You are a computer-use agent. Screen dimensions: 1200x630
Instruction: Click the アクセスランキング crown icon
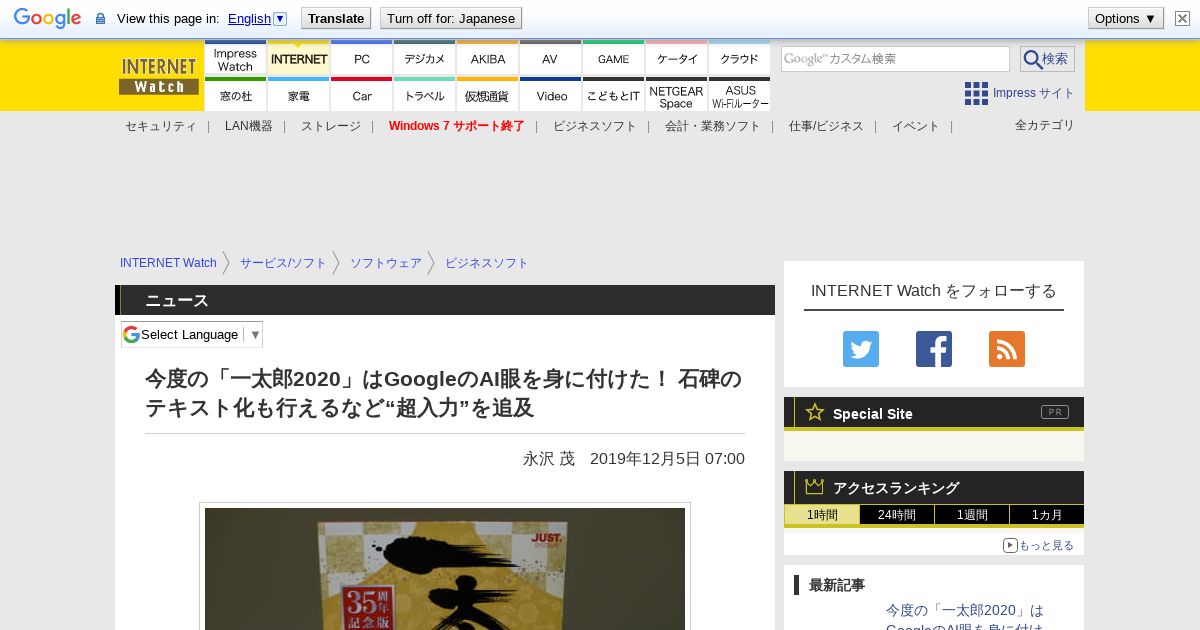pos(815,486)
